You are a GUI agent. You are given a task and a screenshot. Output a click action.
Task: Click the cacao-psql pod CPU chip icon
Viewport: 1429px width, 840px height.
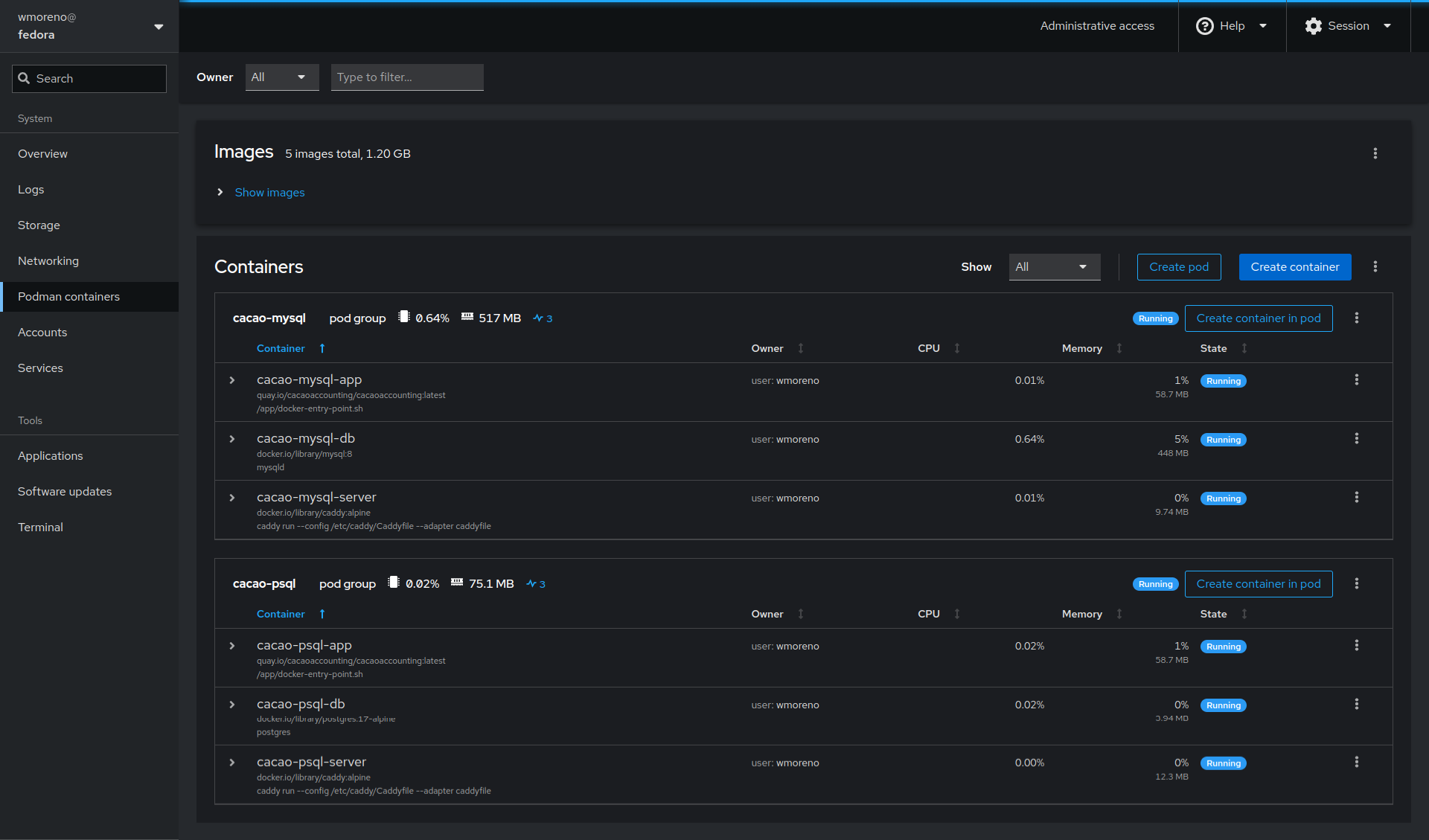tap(394, 583)
